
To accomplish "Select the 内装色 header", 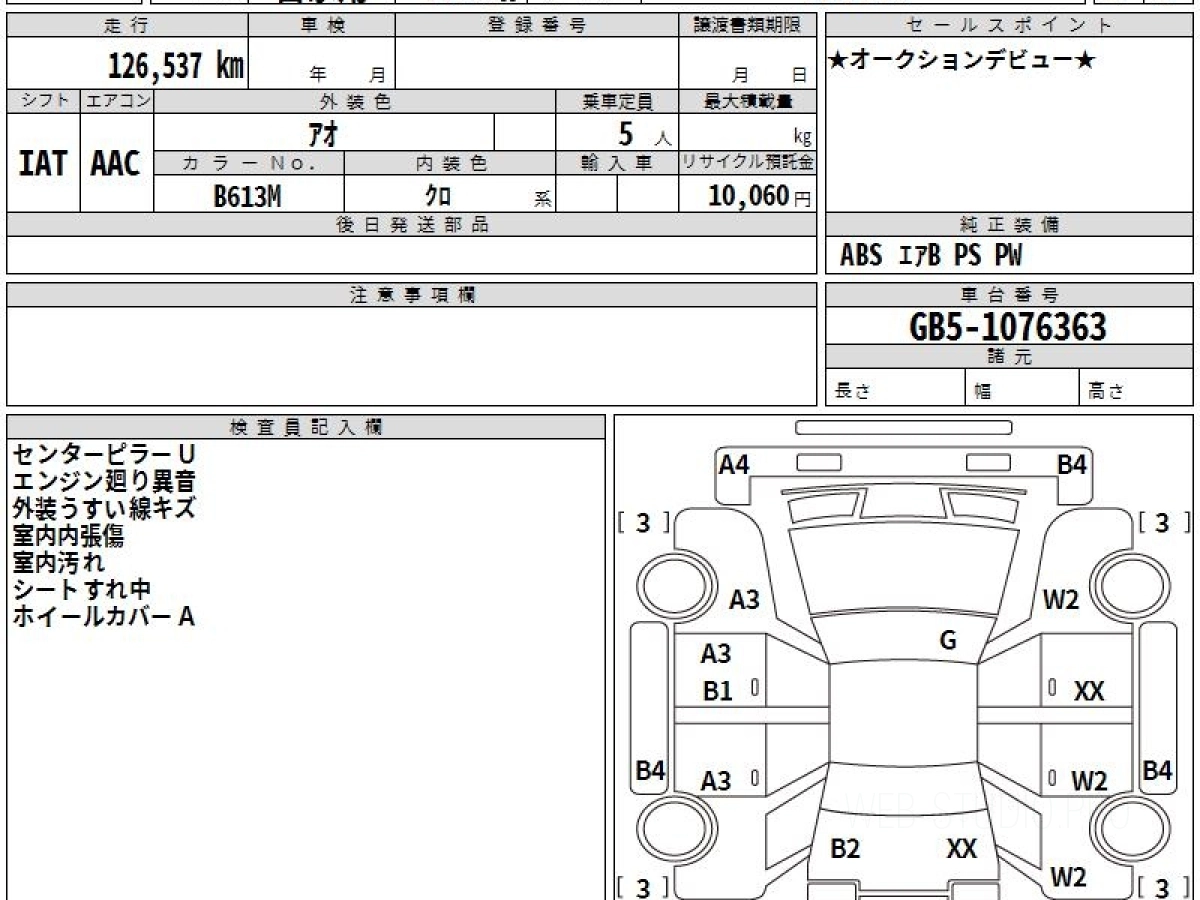I will [450, 164].
